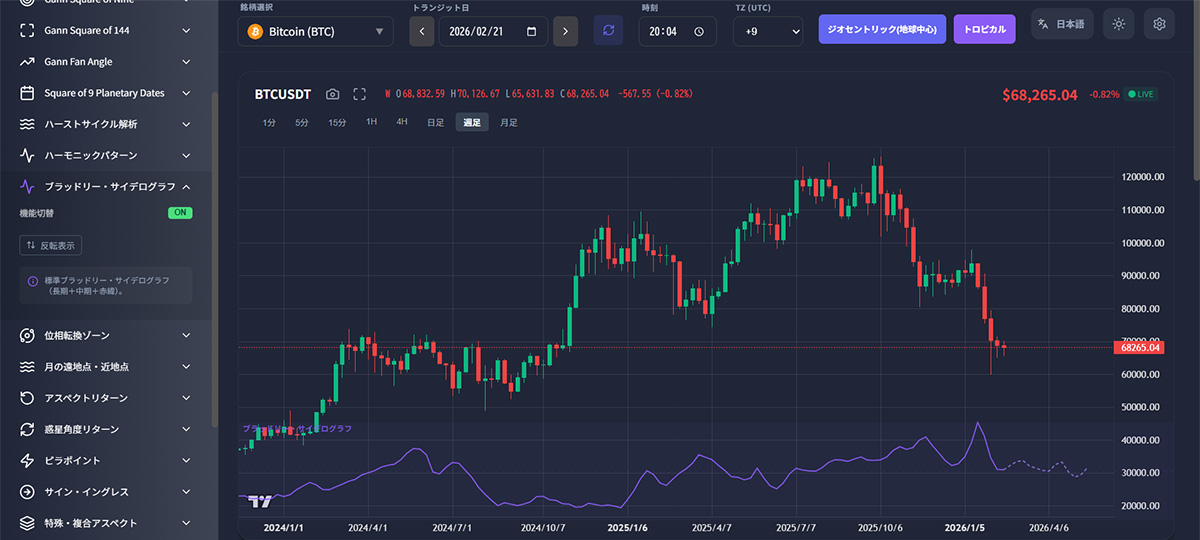1200x540 pixels.
Task: Click the ジオセントリック(地球中心) button
Action: (x=882, y=29)
